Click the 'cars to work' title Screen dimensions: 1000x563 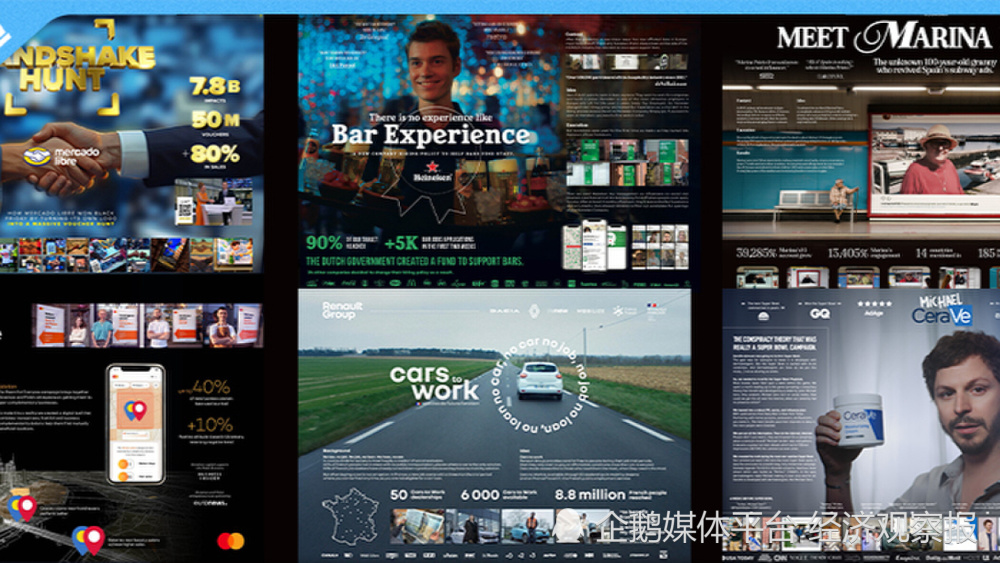434,382
